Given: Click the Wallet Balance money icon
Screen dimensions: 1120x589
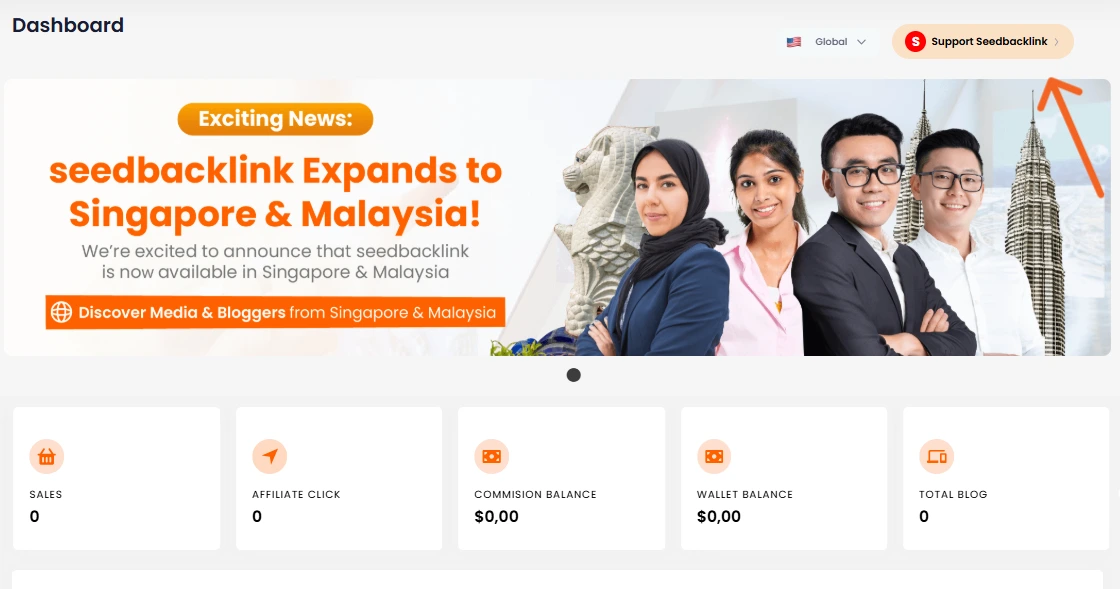Looking at the screenshot, I should point(714,456).
